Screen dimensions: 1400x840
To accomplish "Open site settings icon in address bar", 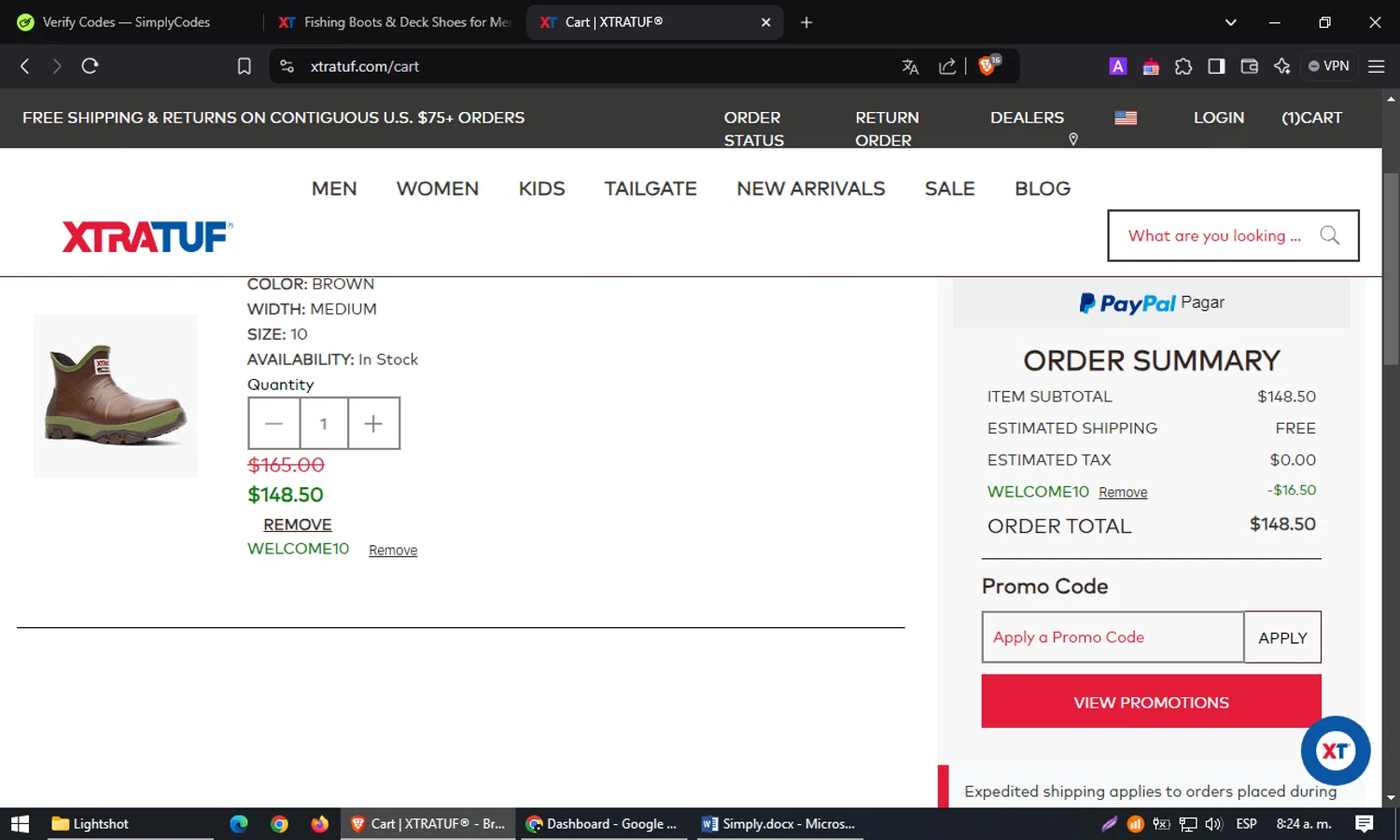I will click(x=287, y=66).
